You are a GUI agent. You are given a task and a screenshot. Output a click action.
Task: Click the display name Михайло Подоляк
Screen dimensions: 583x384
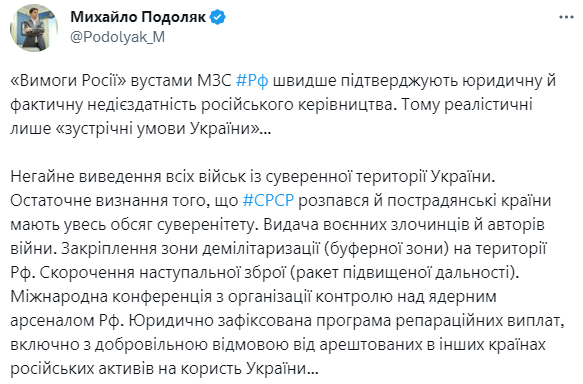(138, 17)
